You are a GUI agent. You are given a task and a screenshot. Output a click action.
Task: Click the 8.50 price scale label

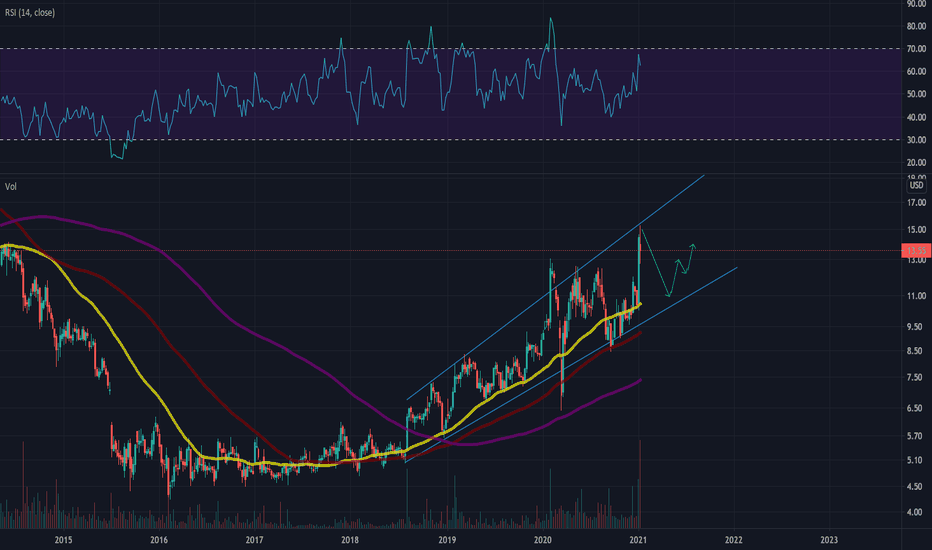916,351
